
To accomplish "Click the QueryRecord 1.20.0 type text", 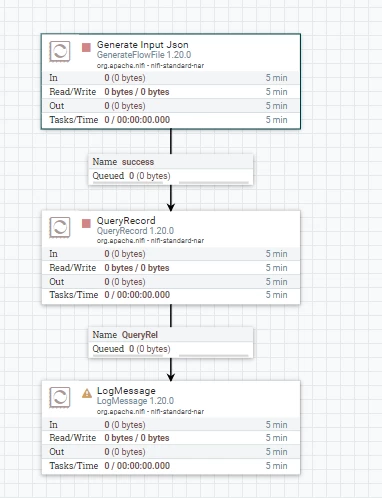I will (x=135, y=231).
